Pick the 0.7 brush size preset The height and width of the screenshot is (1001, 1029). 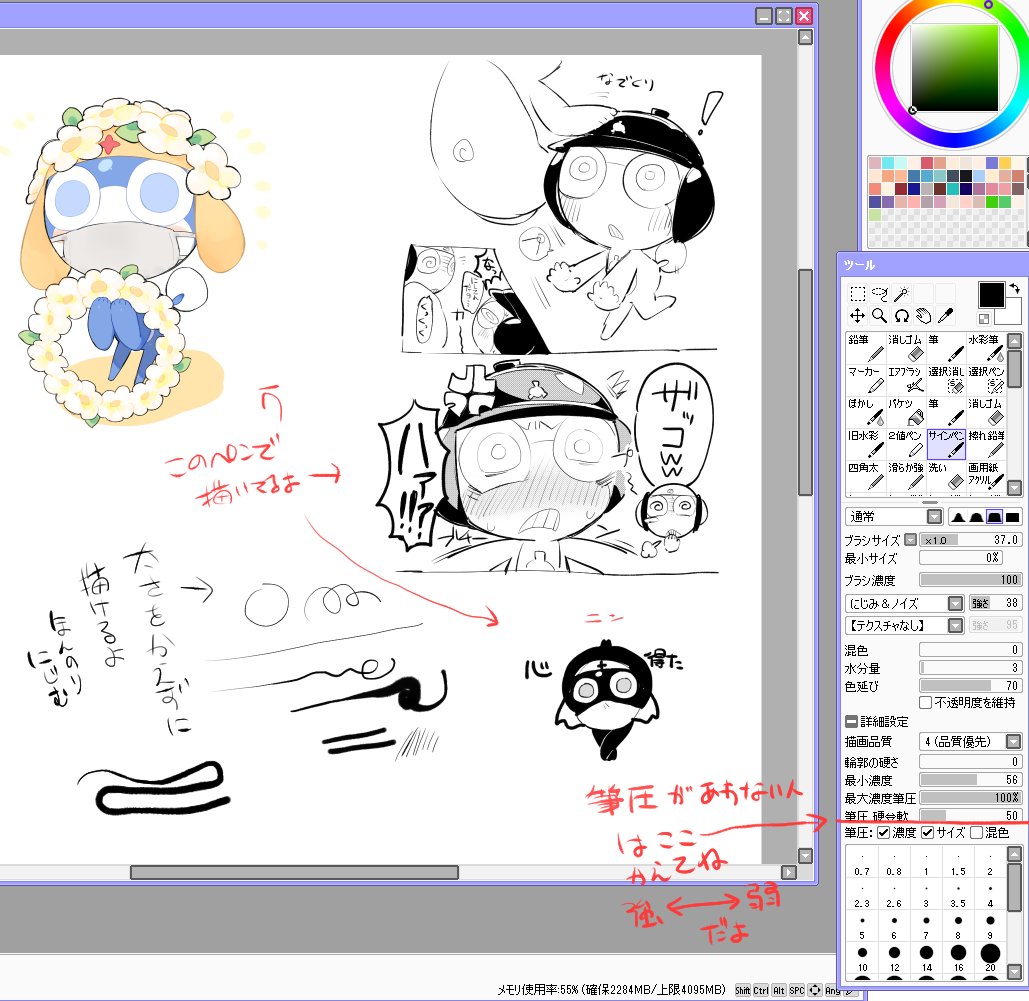(x=862, y=864)
